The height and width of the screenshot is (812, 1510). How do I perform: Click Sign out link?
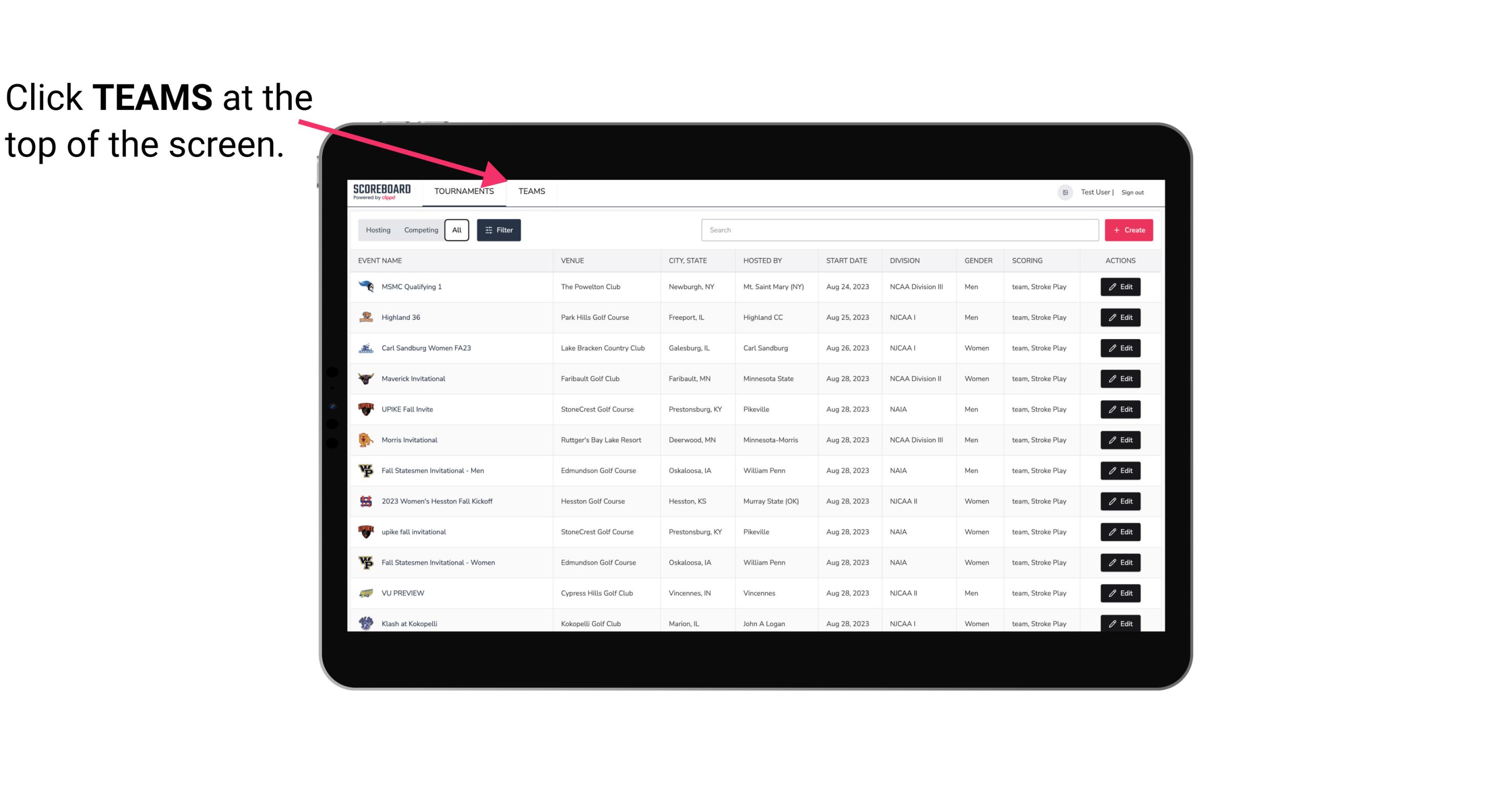(1133, 191)
